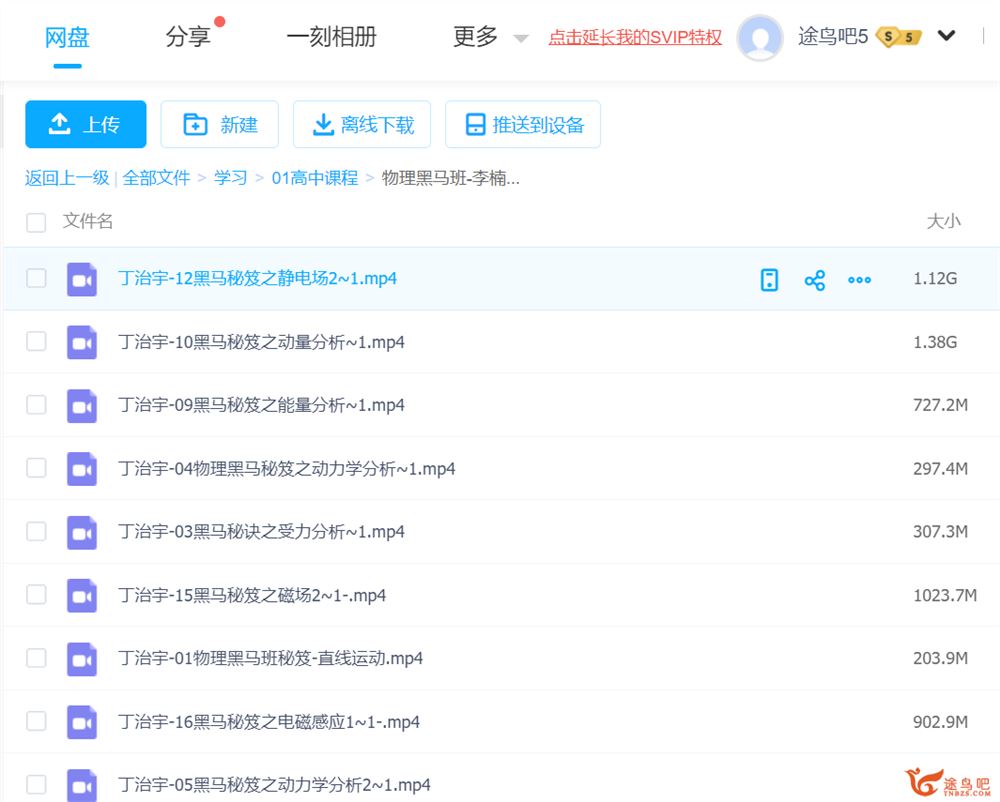Open the file 丁治宇-01物理黑马班秘笈-直线运动.mp4

coord(270,658)
